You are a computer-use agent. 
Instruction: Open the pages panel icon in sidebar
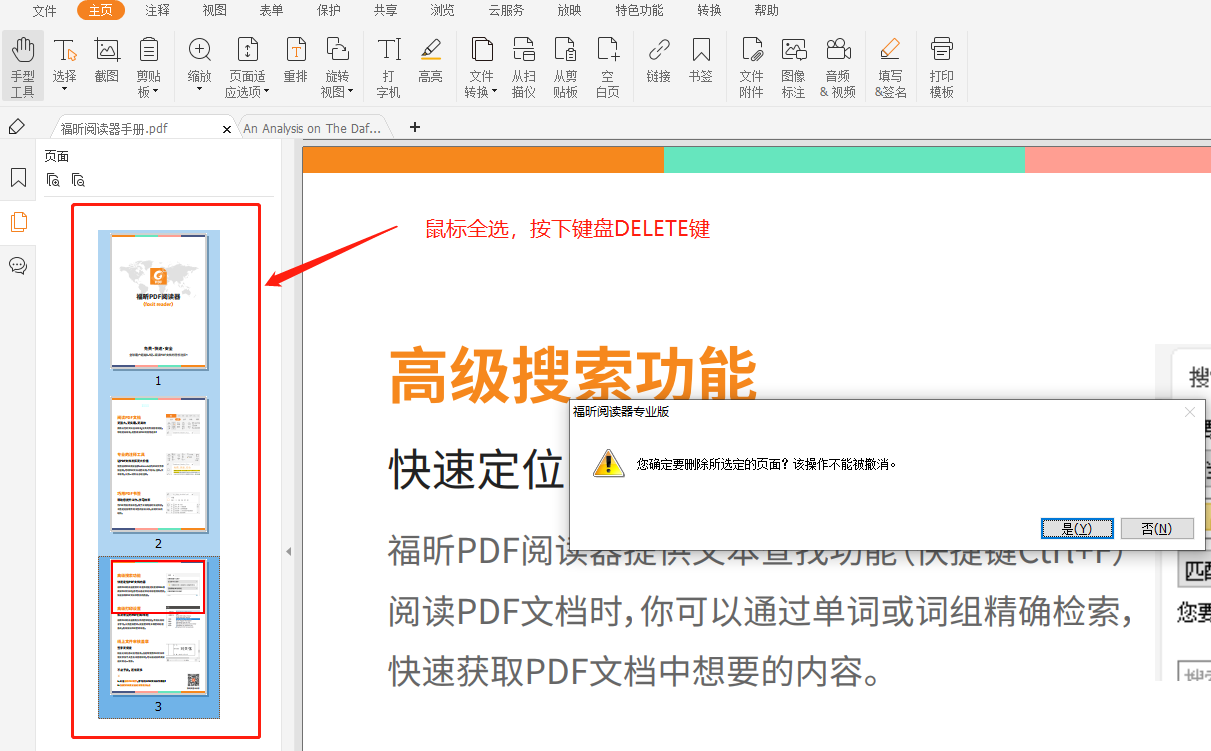pos(18,222)
